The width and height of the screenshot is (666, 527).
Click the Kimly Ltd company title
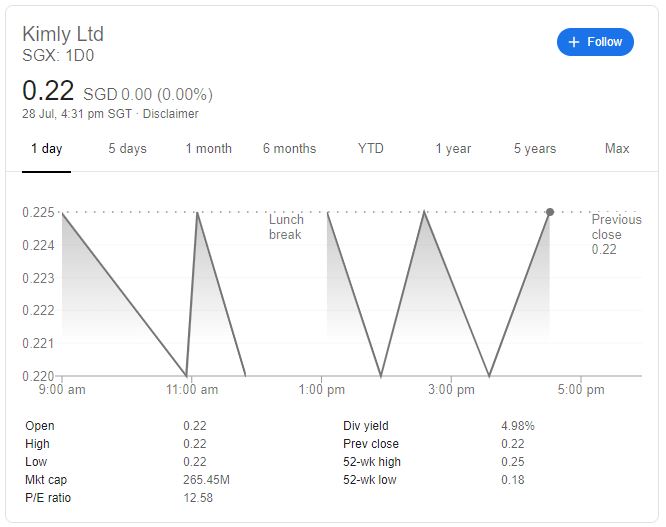pos(63,34)
